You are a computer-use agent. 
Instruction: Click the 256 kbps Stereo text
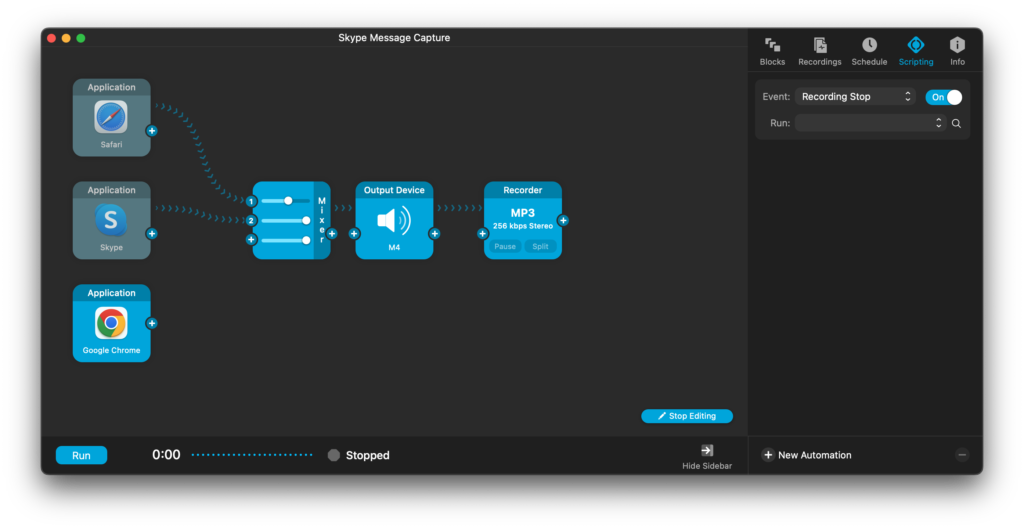tap(522, 226)
